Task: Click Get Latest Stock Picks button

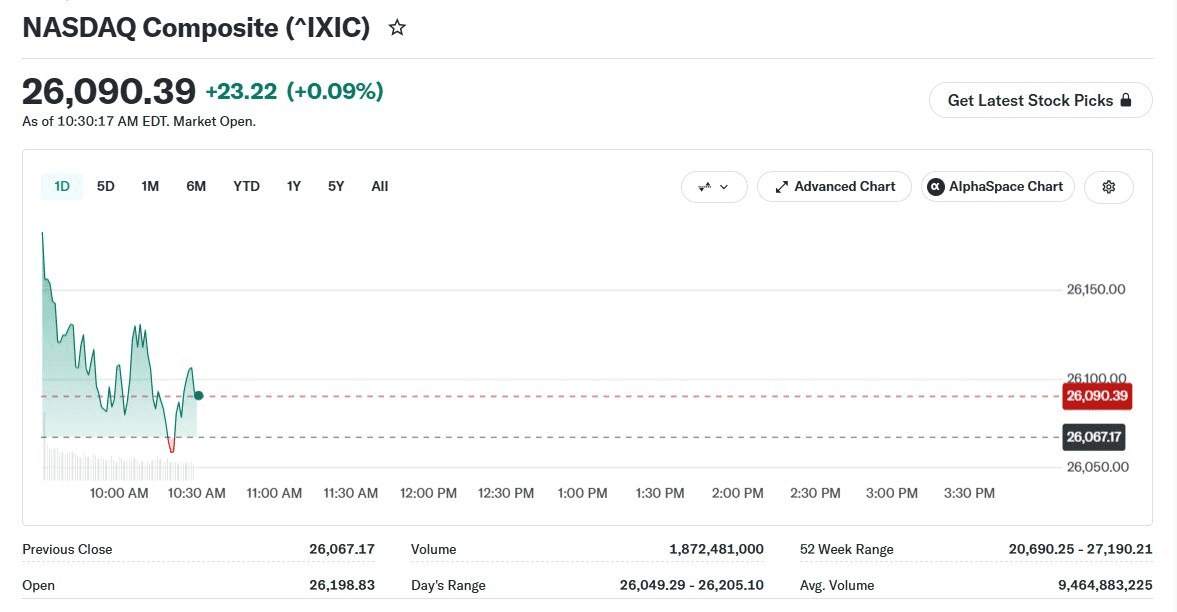Action: pos(1040,101)
